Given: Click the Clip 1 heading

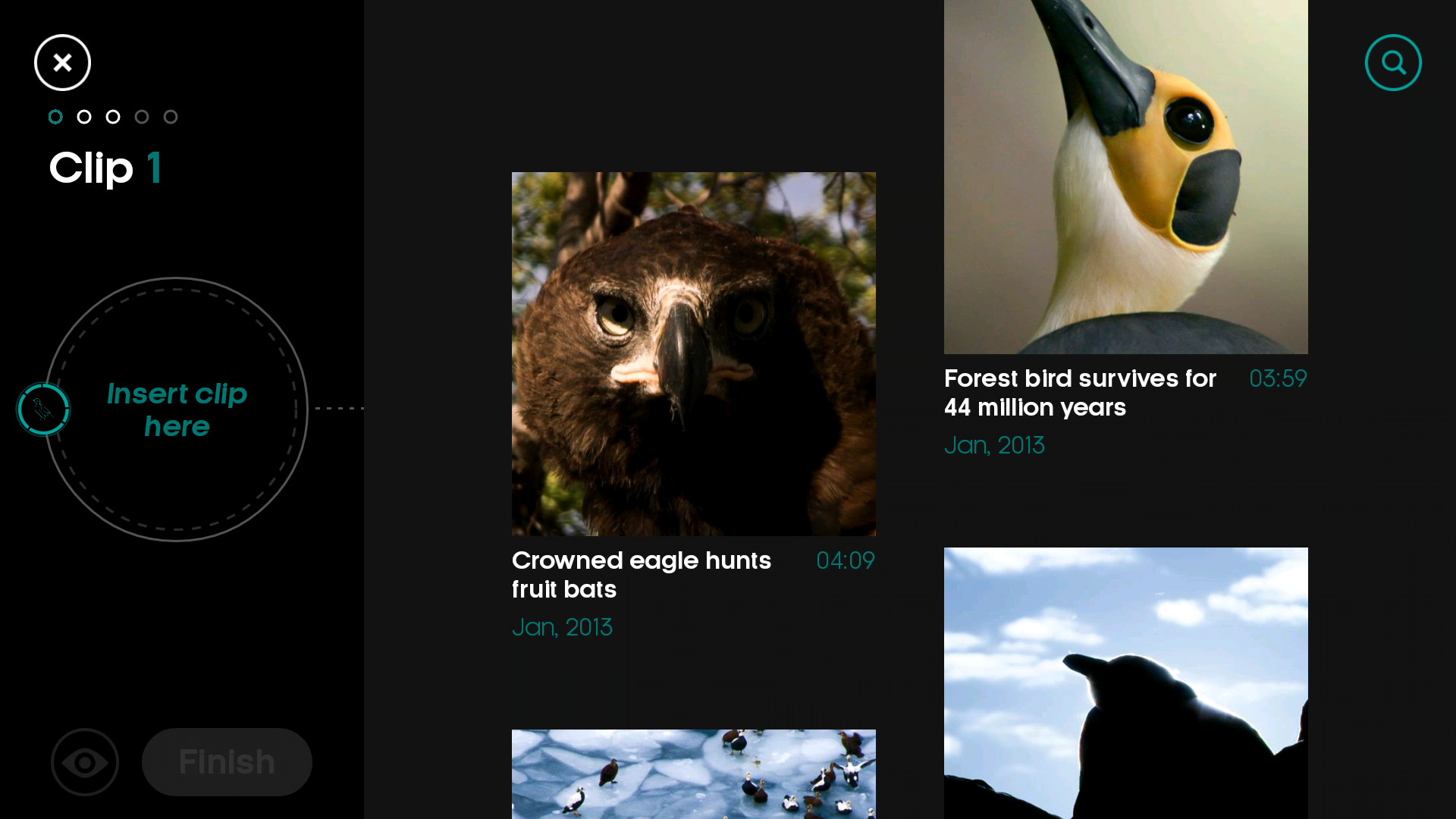Looking at the screenshot, I should click(x=105, y=168).
